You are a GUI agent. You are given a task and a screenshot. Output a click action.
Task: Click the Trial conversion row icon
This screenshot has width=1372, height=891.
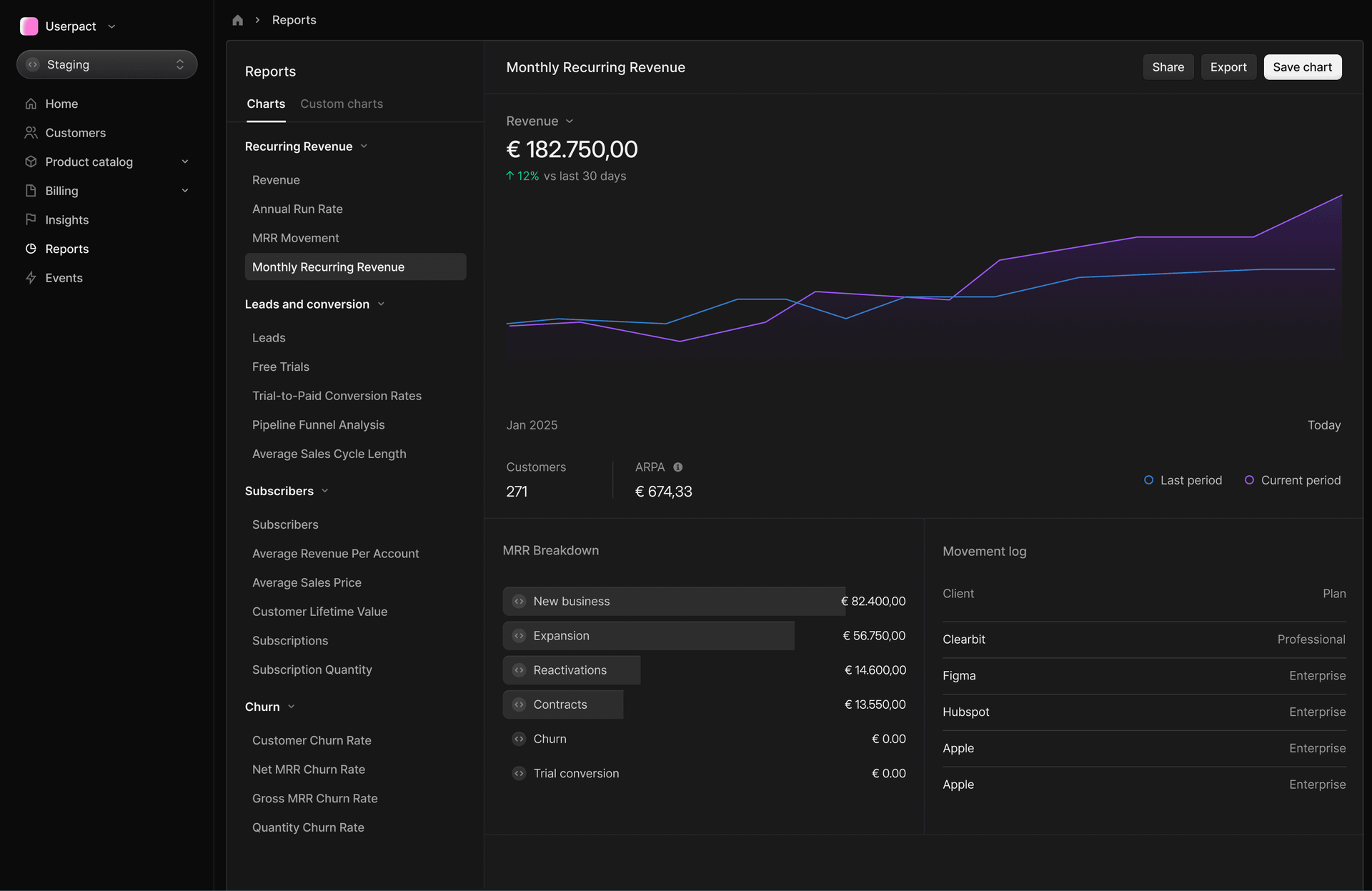coord(520,773)
